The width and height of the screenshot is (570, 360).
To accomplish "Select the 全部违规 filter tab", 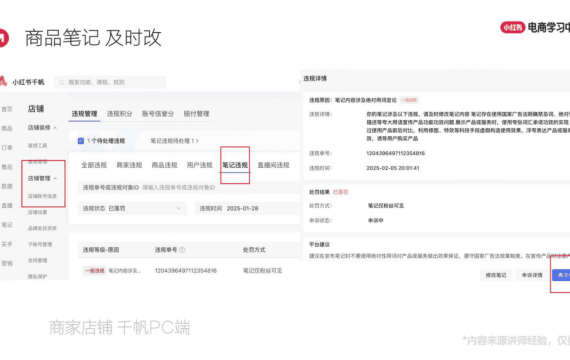I will click(x=94, y=165).
